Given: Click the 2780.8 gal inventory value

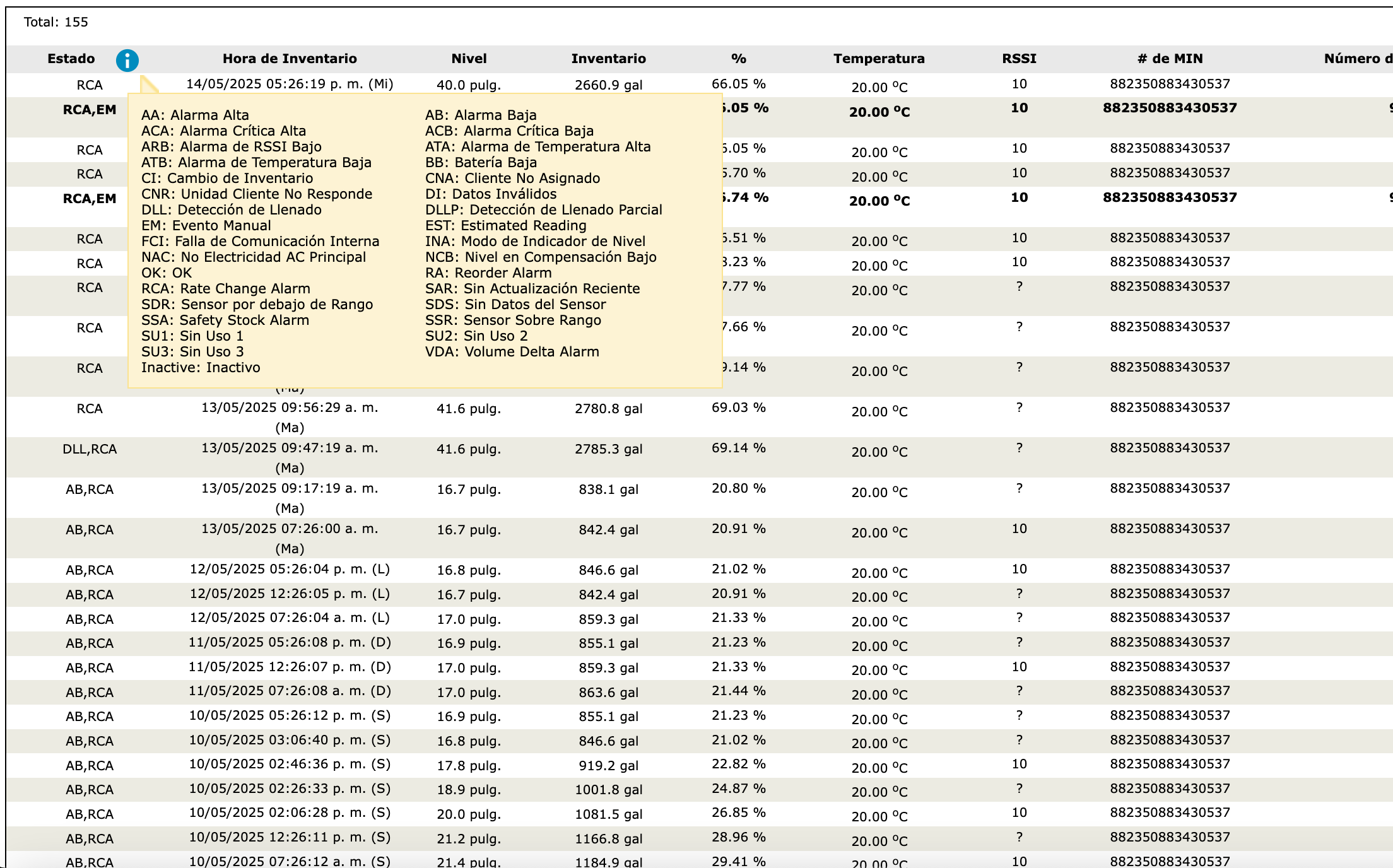Looking at the screenshot, I should tap(609, 409).
